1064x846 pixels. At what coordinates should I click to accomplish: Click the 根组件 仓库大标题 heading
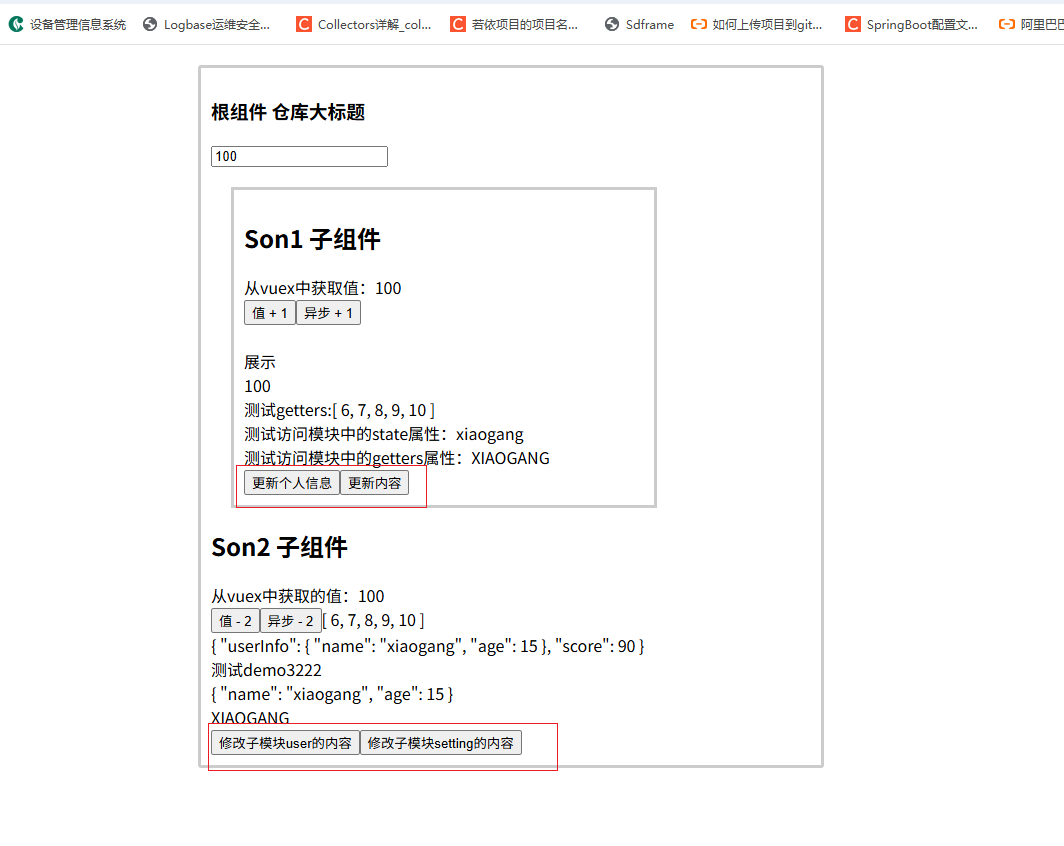pyautogui.click(x=288, y=112)
